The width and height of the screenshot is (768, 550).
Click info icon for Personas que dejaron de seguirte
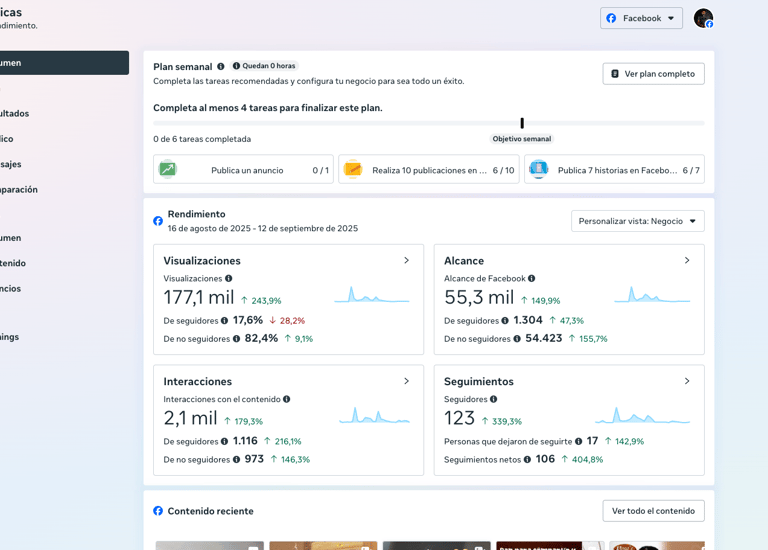click(x=578, y=442)
